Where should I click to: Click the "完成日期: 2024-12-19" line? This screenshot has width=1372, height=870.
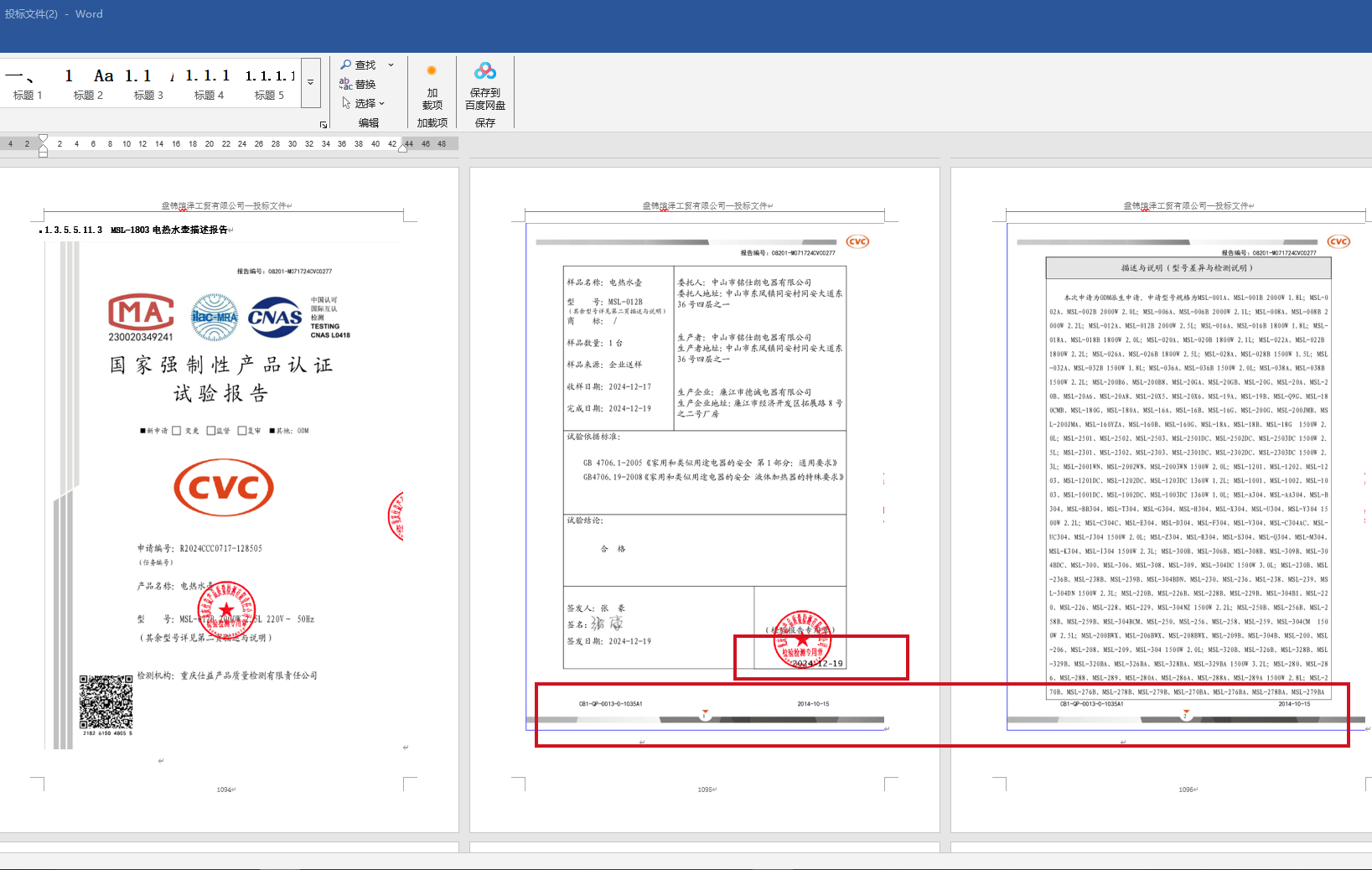click(609, 409)
